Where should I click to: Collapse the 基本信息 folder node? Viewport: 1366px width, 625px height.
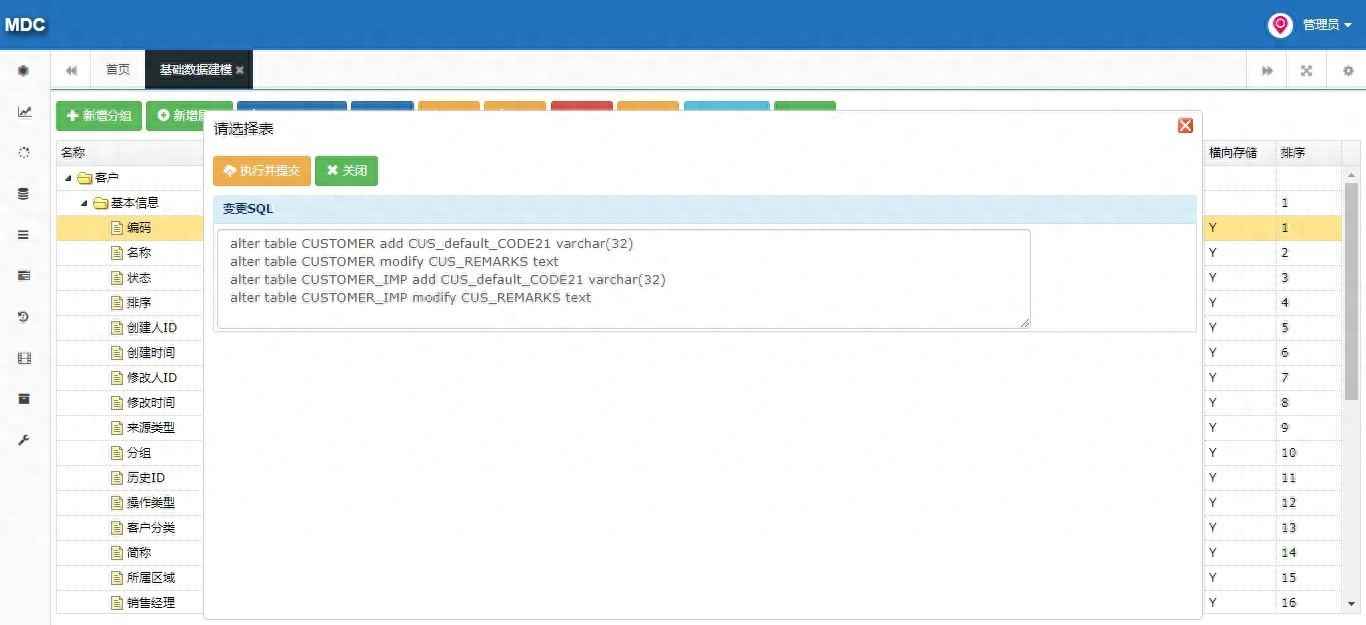(84, 203)
